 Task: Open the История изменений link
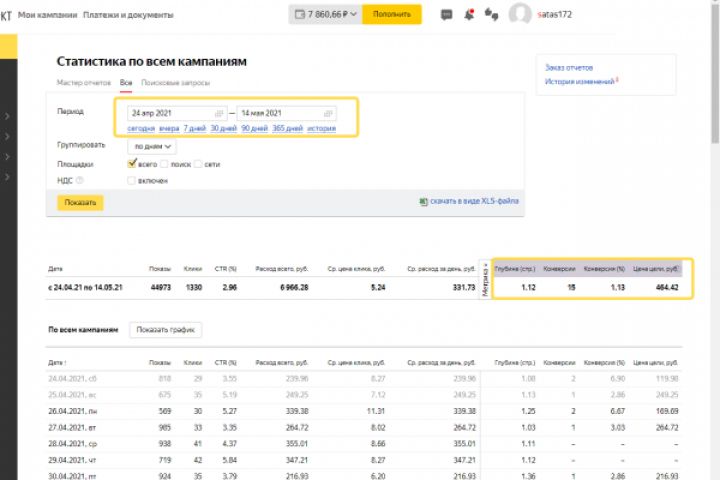[579, 82]
